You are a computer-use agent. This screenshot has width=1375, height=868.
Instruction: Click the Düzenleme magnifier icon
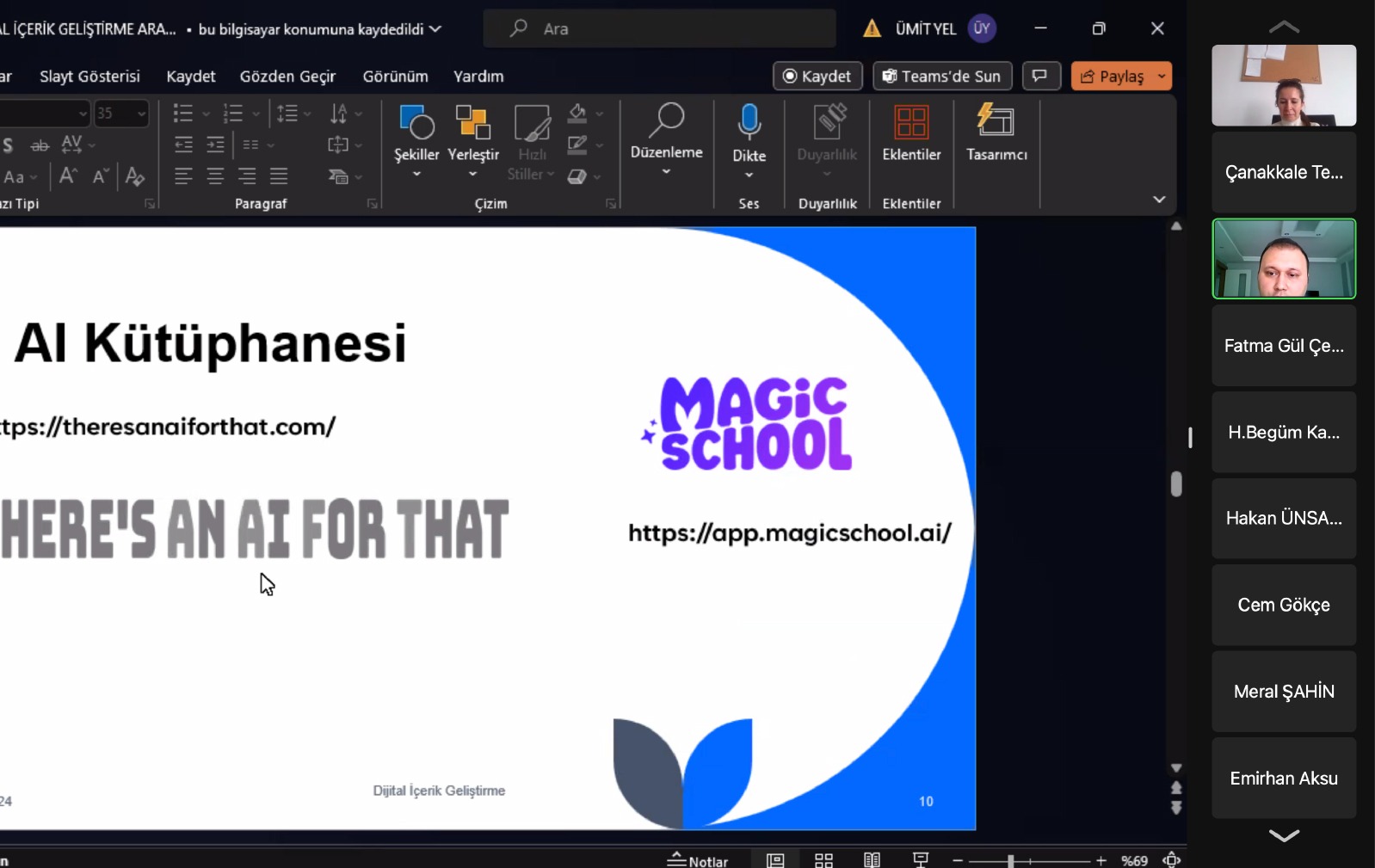[x=667, y=120]
